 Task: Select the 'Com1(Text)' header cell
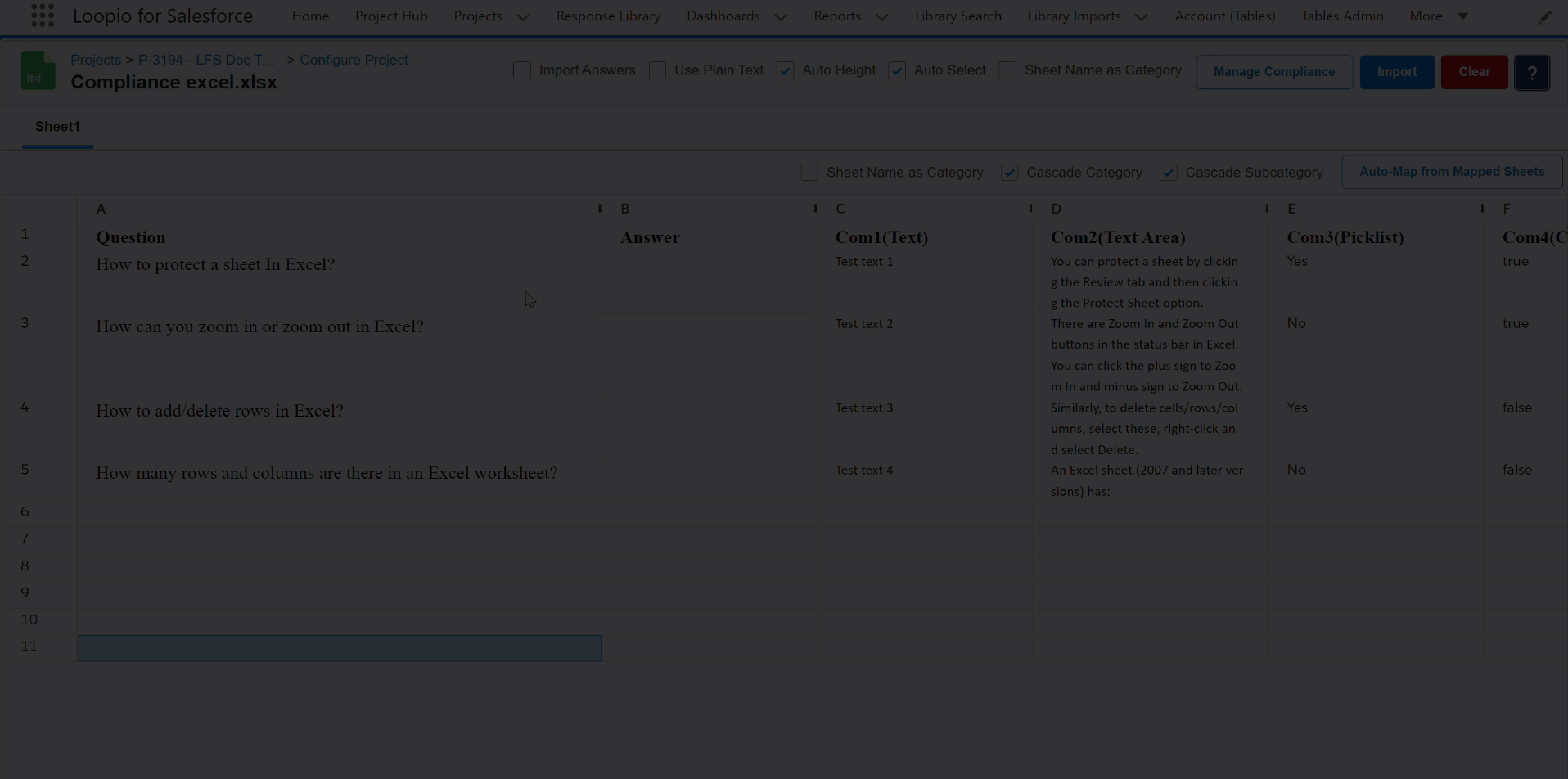(925, 237)
